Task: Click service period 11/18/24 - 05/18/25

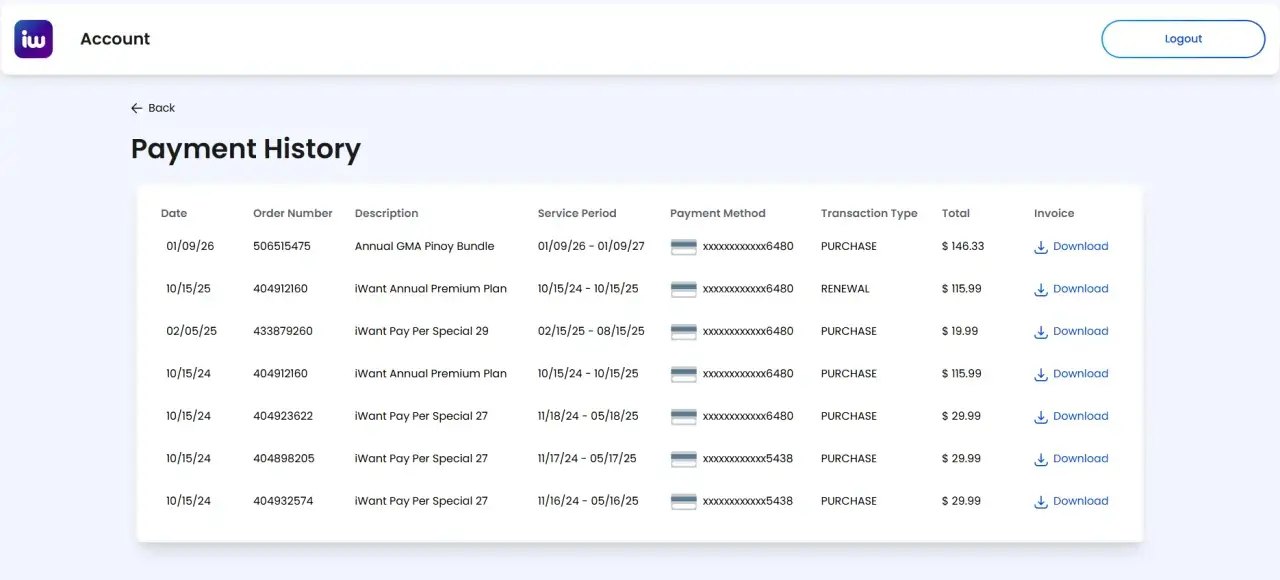Action: pyautogui.click(x=588, y=416)
